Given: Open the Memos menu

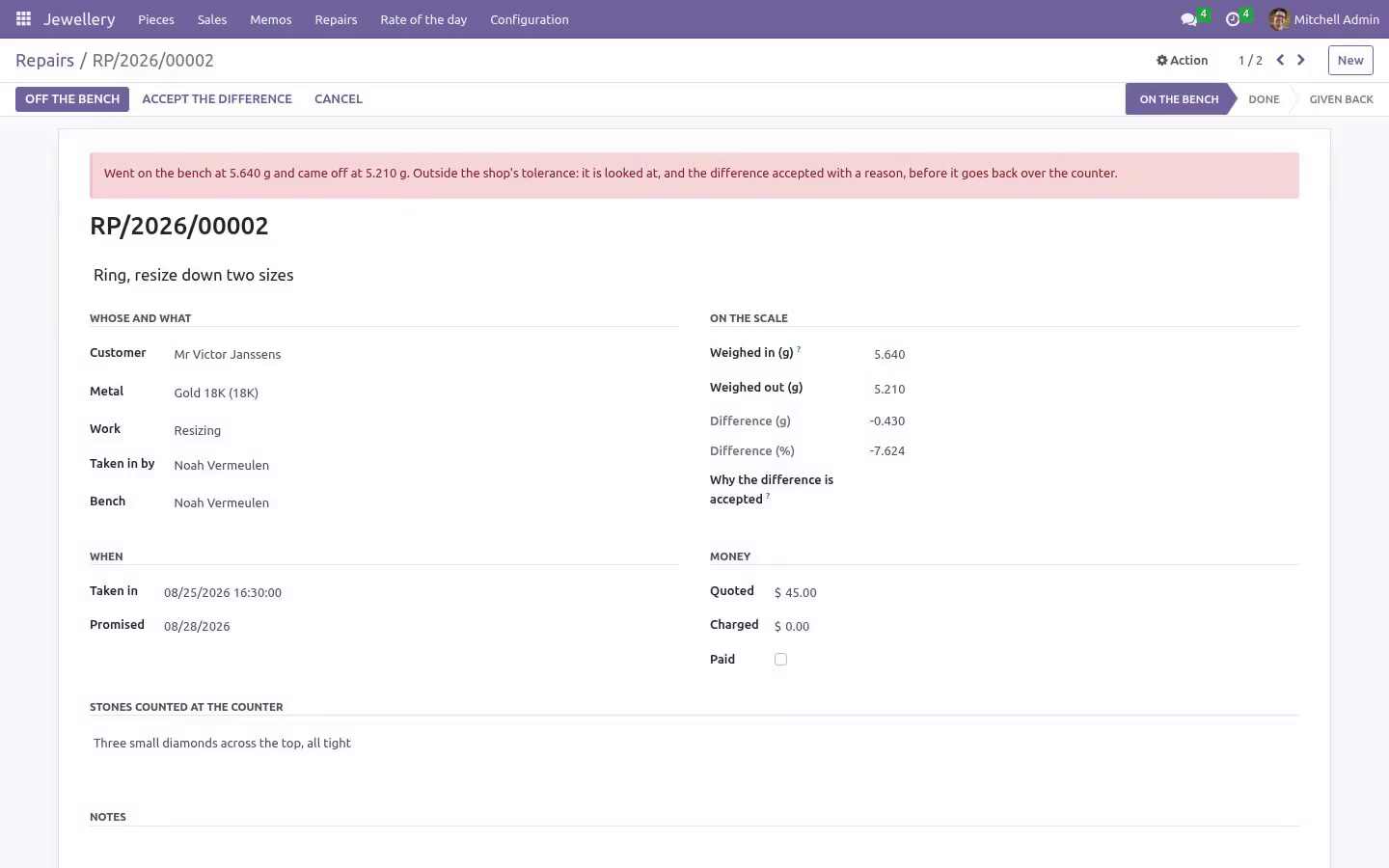Looking at the screenshot, I should coord(271,19).
